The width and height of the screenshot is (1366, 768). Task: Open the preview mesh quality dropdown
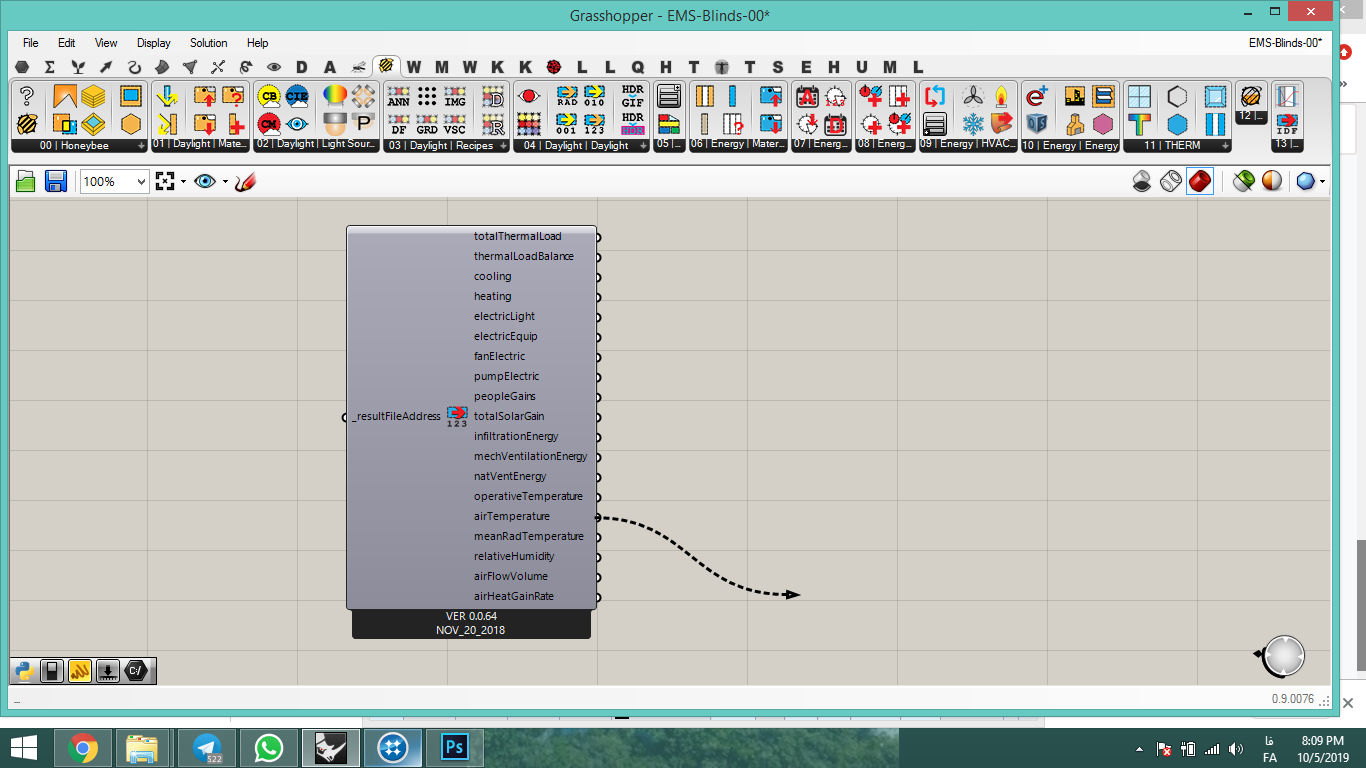[1322, 182]
